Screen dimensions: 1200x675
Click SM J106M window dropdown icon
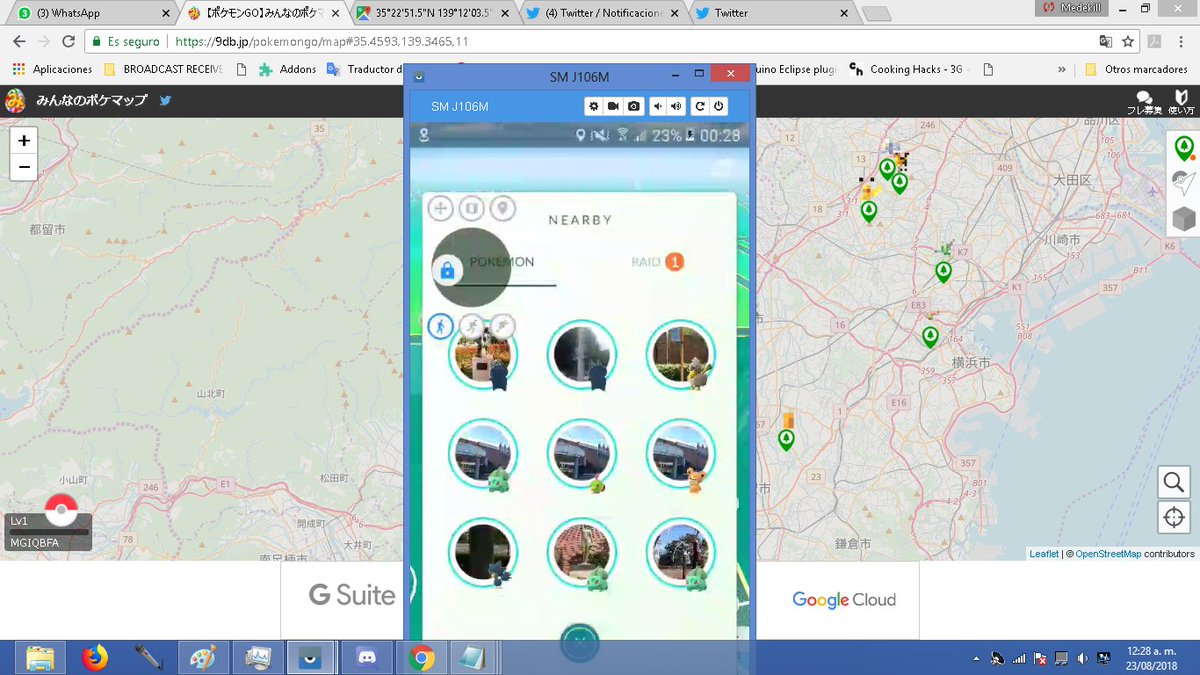click(x=418, y=76)
